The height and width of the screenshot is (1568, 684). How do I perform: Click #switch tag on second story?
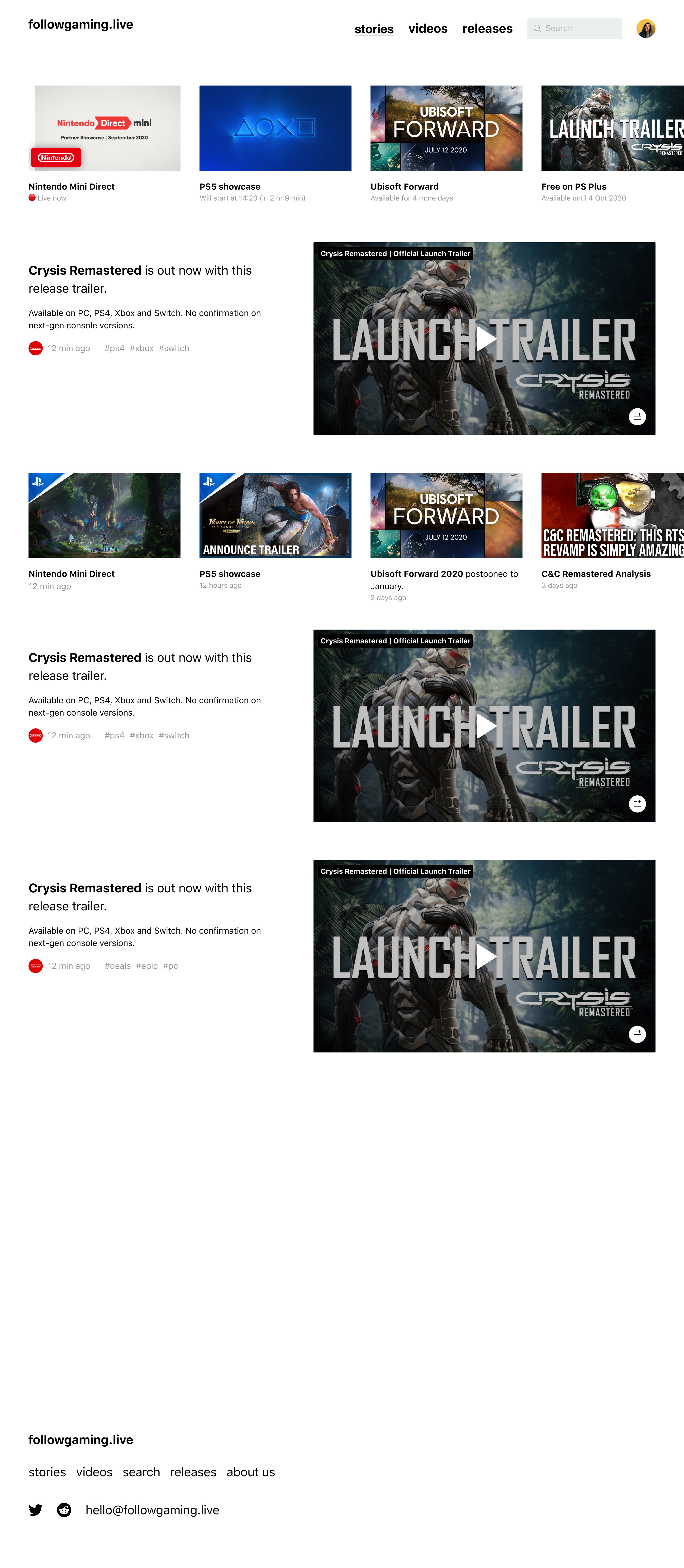[174, 735]
